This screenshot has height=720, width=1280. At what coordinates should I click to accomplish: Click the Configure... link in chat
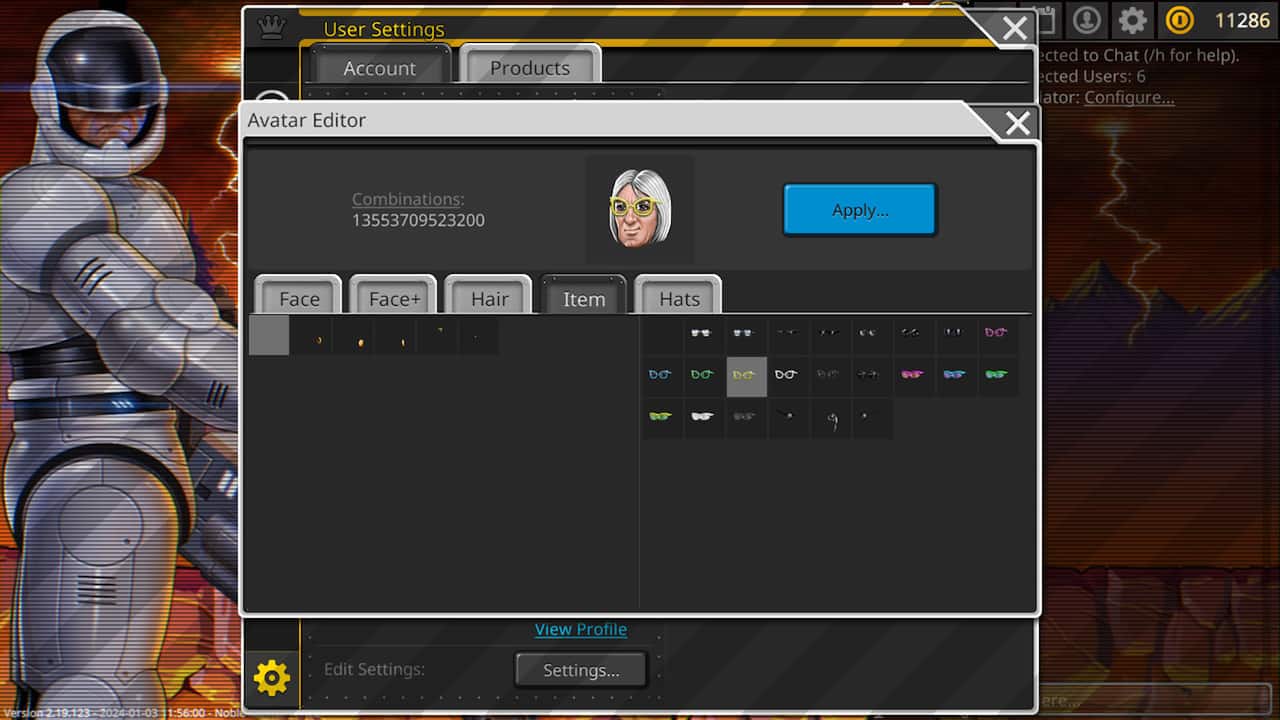[1129, 97]
